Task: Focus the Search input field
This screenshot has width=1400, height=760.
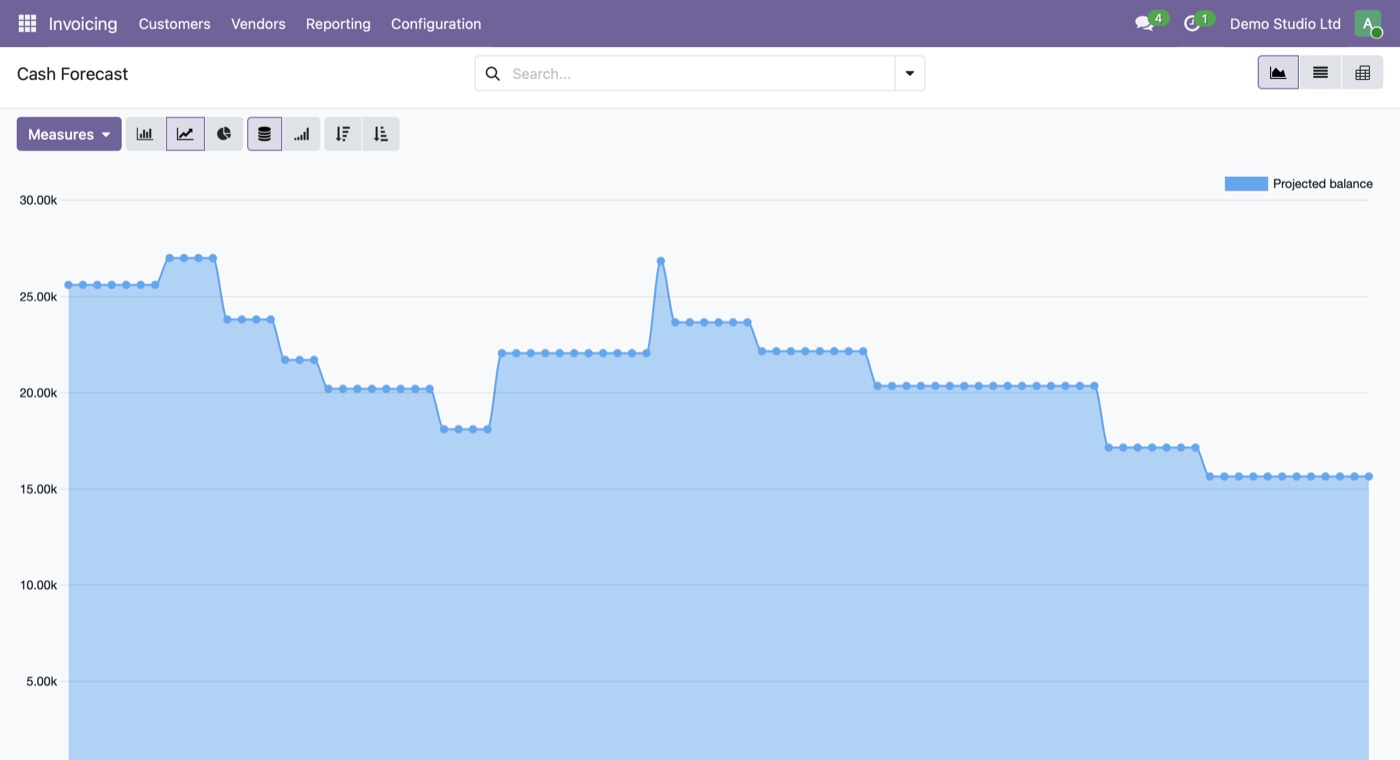Action: tap(700, 73)
